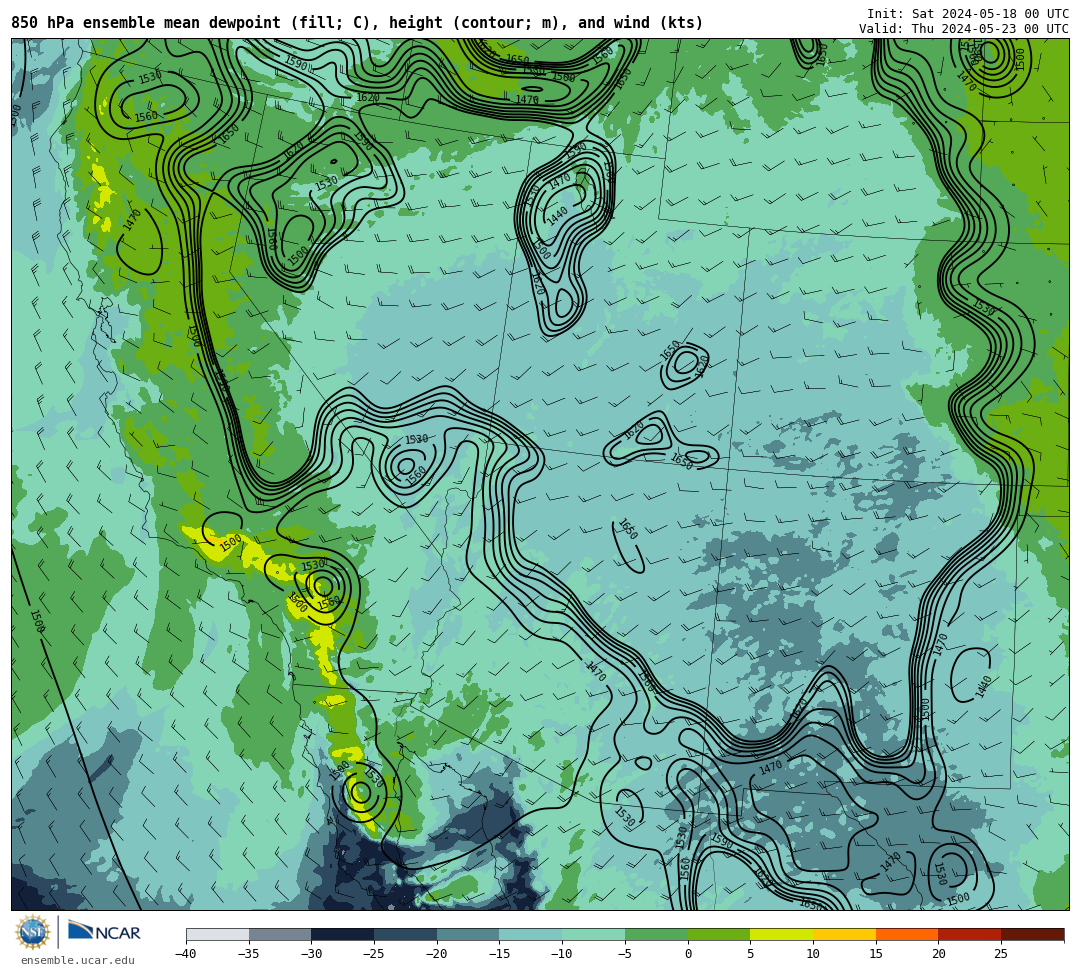Image resolution: width=1080 pixels, height=973 pixels.
Task: Pick the -20 to -15 teal-gray swatch
Action: point(468,934)
